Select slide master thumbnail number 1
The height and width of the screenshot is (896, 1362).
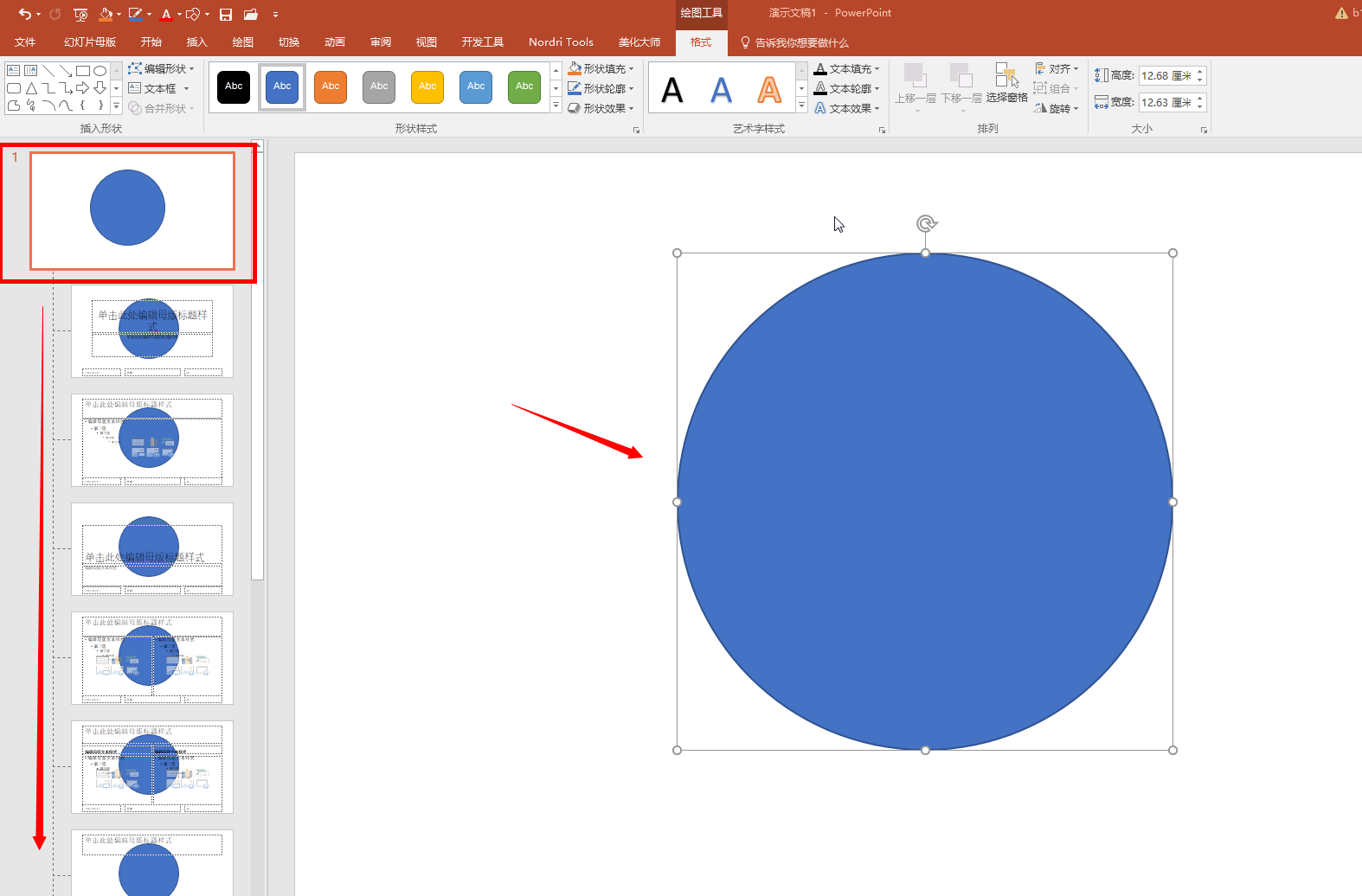click(x=132, y=211)
